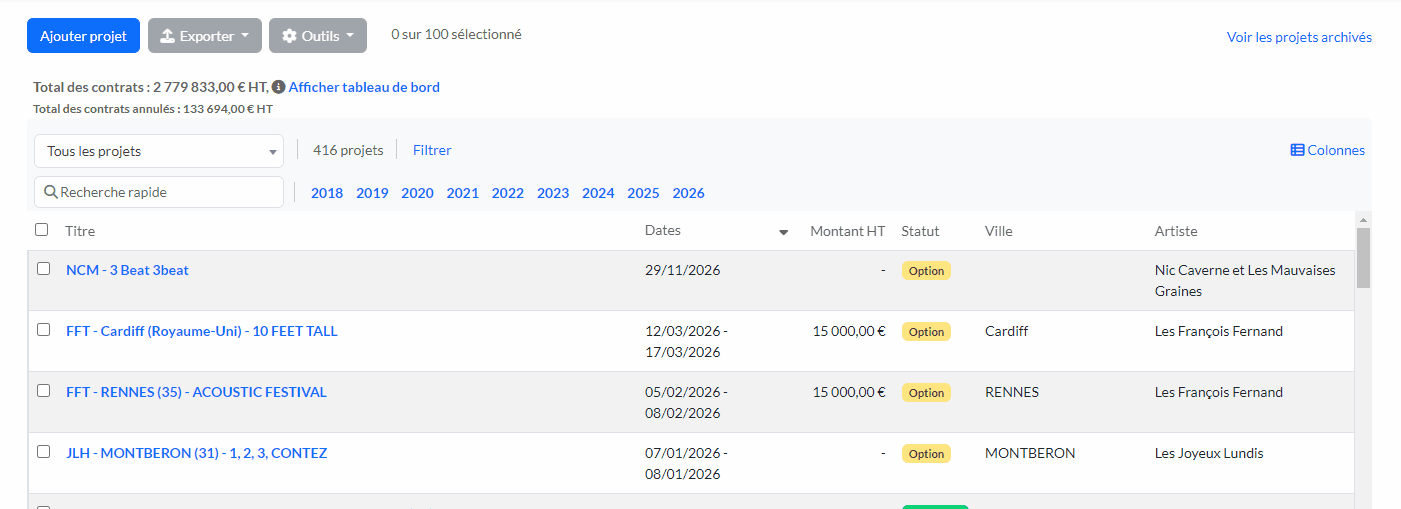Click the magnifier icon in quick search
The height and width of the screenshot is (509, 1401).
[50, 192]
